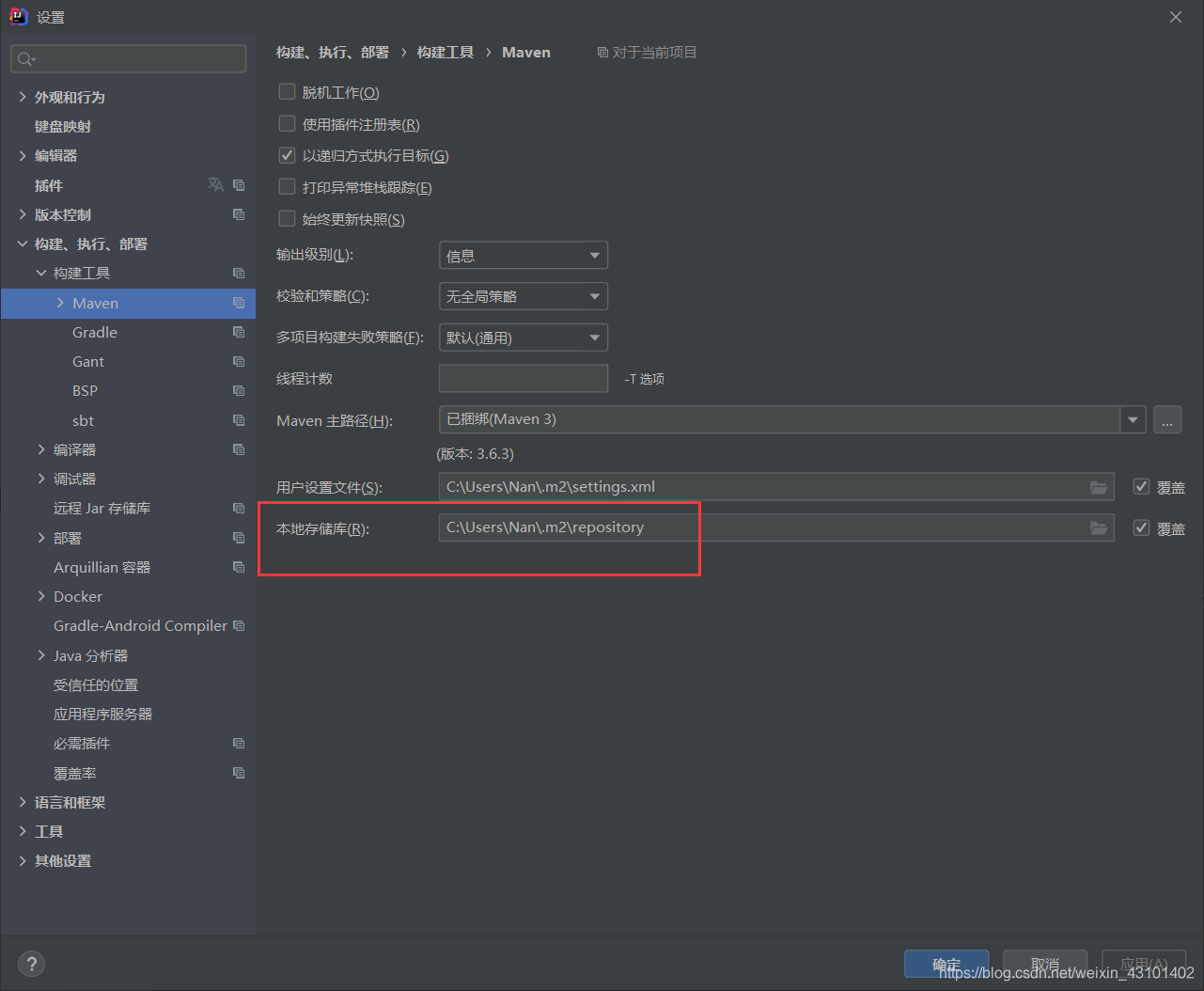
Task: Uncheck 以递归方式执行目标 checkbox
Action: click(x=288, y=155)
